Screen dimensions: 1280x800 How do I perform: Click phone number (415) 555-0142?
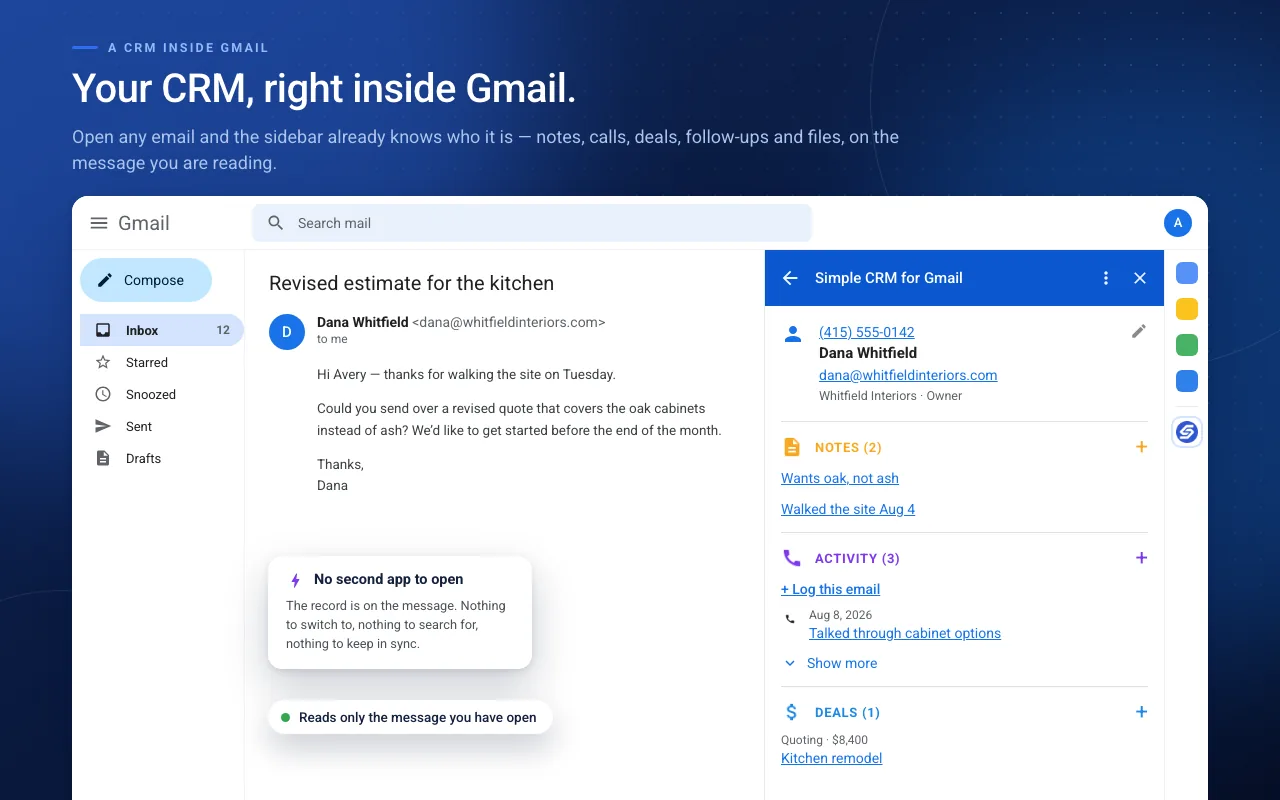click(x=867, y=332)
